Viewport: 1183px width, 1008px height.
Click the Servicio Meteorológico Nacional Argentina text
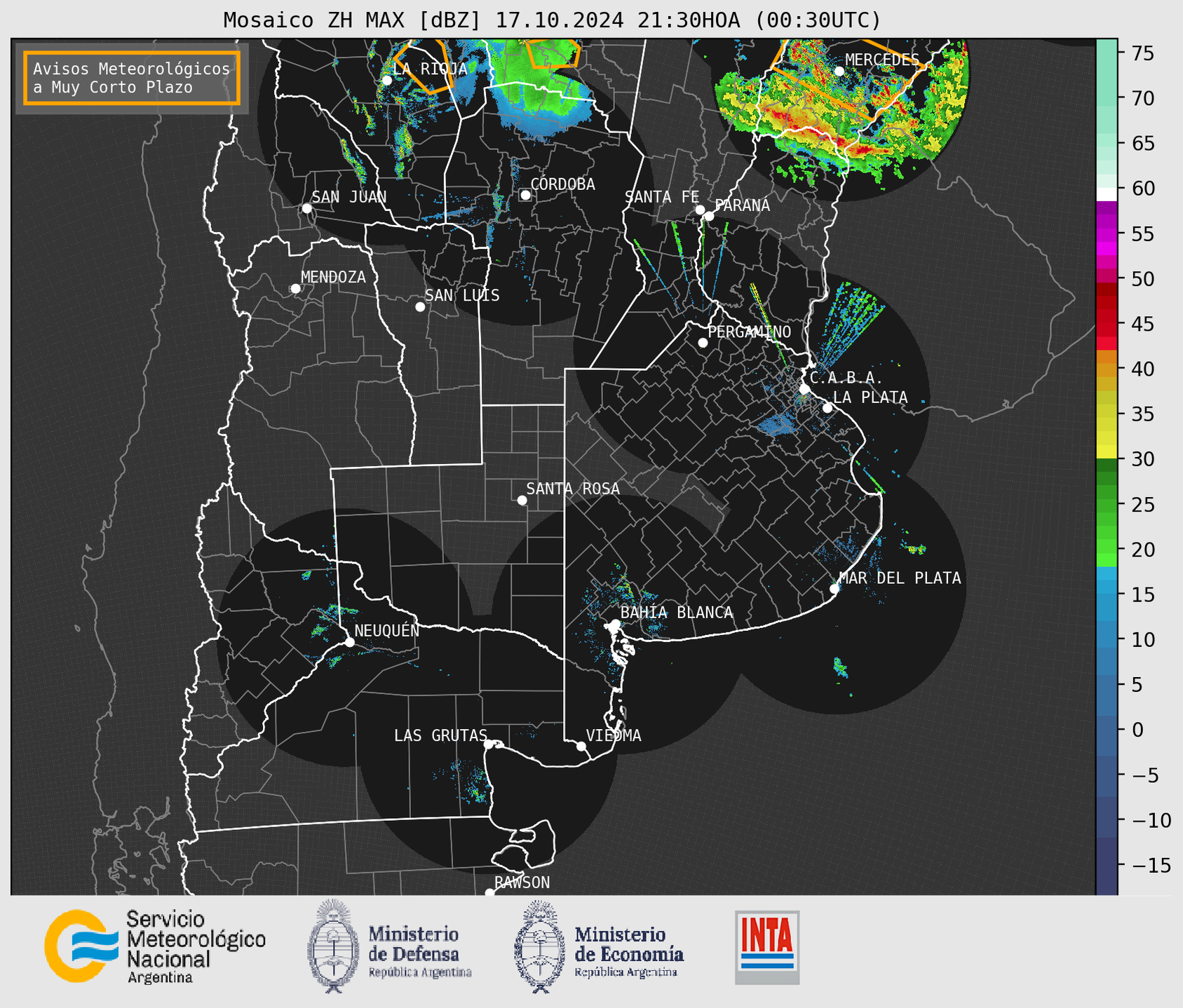(x=196, y=947)
